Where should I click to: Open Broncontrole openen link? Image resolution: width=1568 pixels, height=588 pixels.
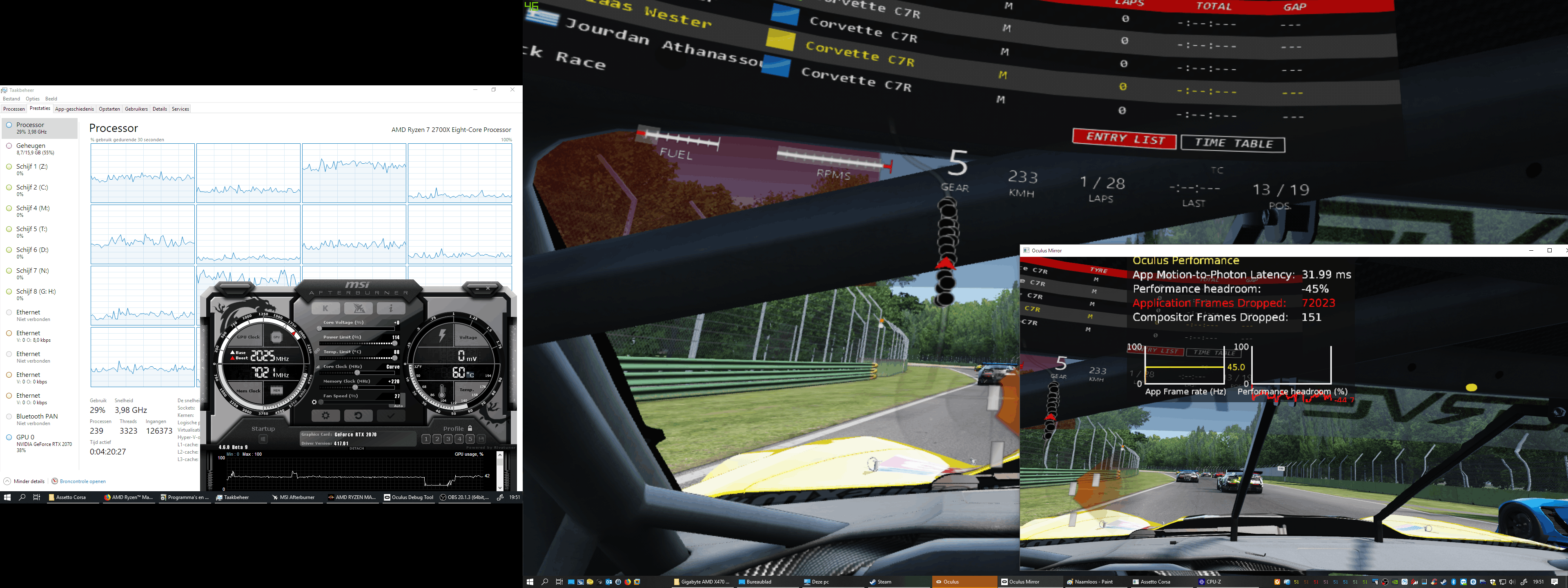pyautogui.click(x=78, y=481)
